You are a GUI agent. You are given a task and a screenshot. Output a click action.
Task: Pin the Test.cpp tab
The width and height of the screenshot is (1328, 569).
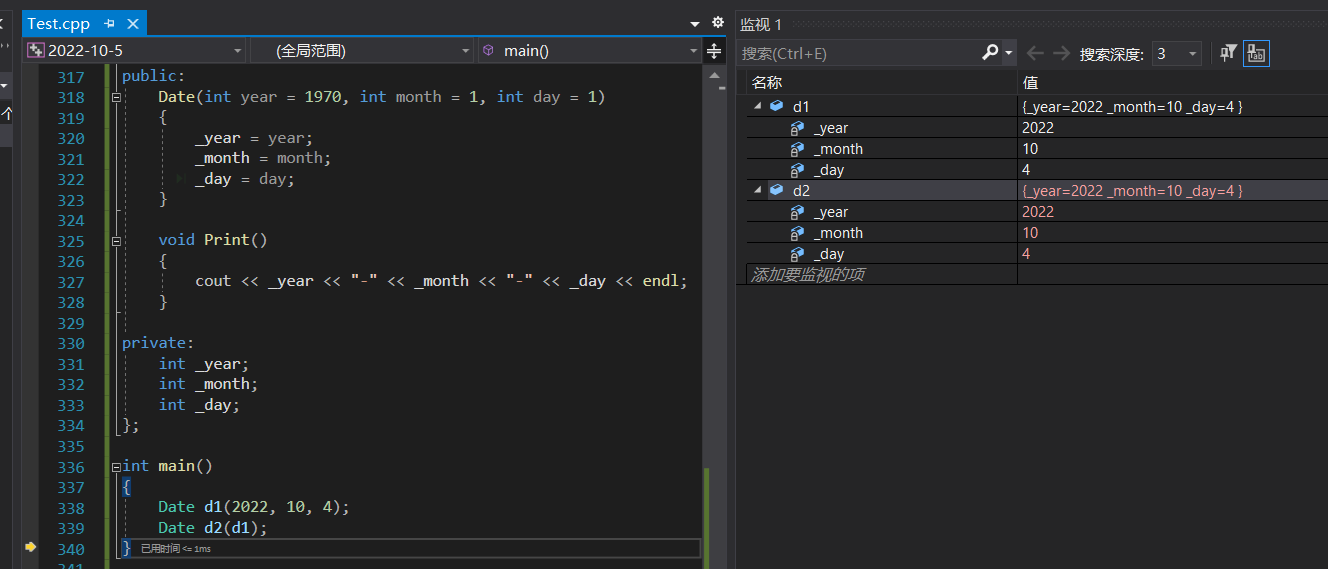[x=109, y=23]
